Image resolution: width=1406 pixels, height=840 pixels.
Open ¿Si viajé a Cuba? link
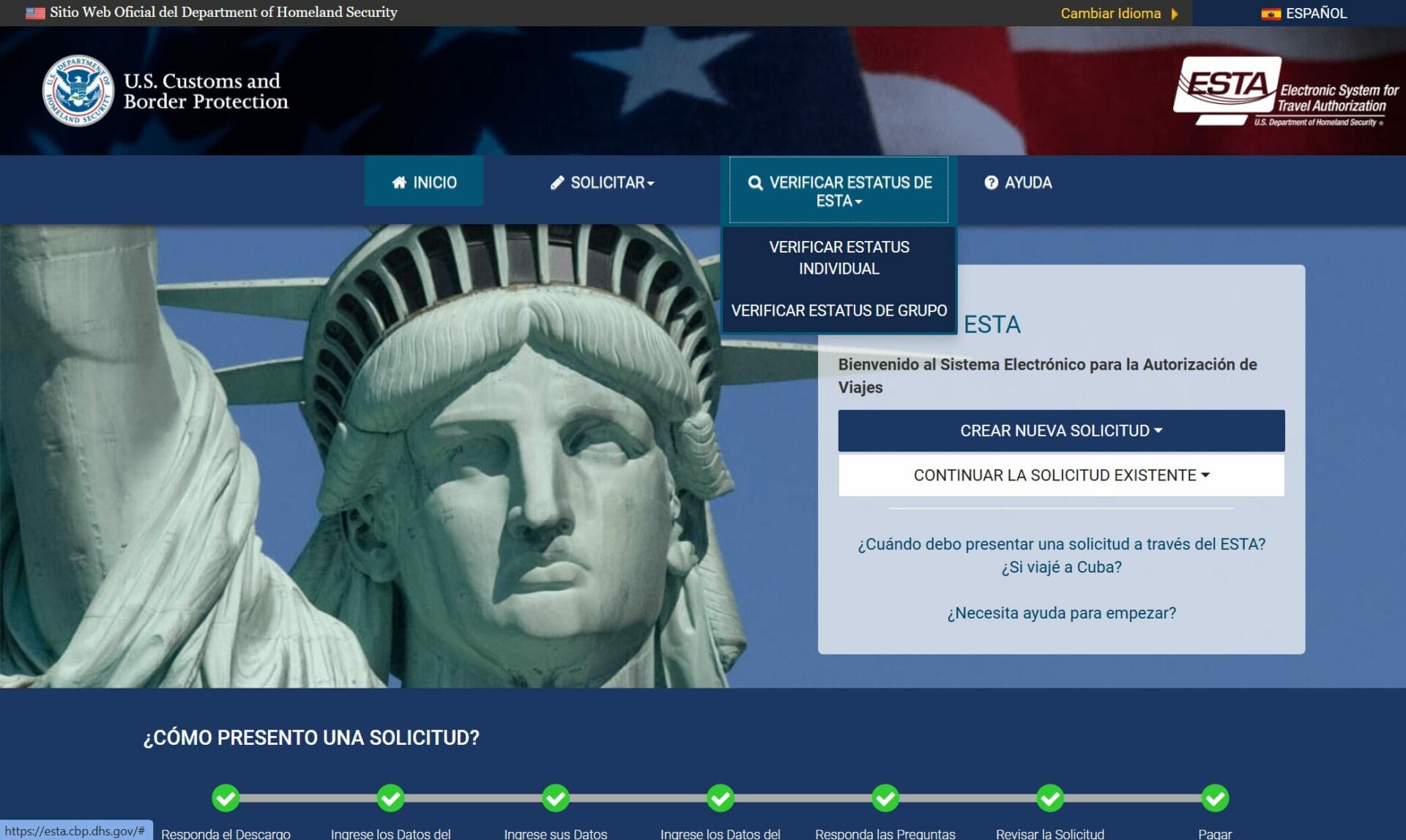click(x=1061, y=567)
